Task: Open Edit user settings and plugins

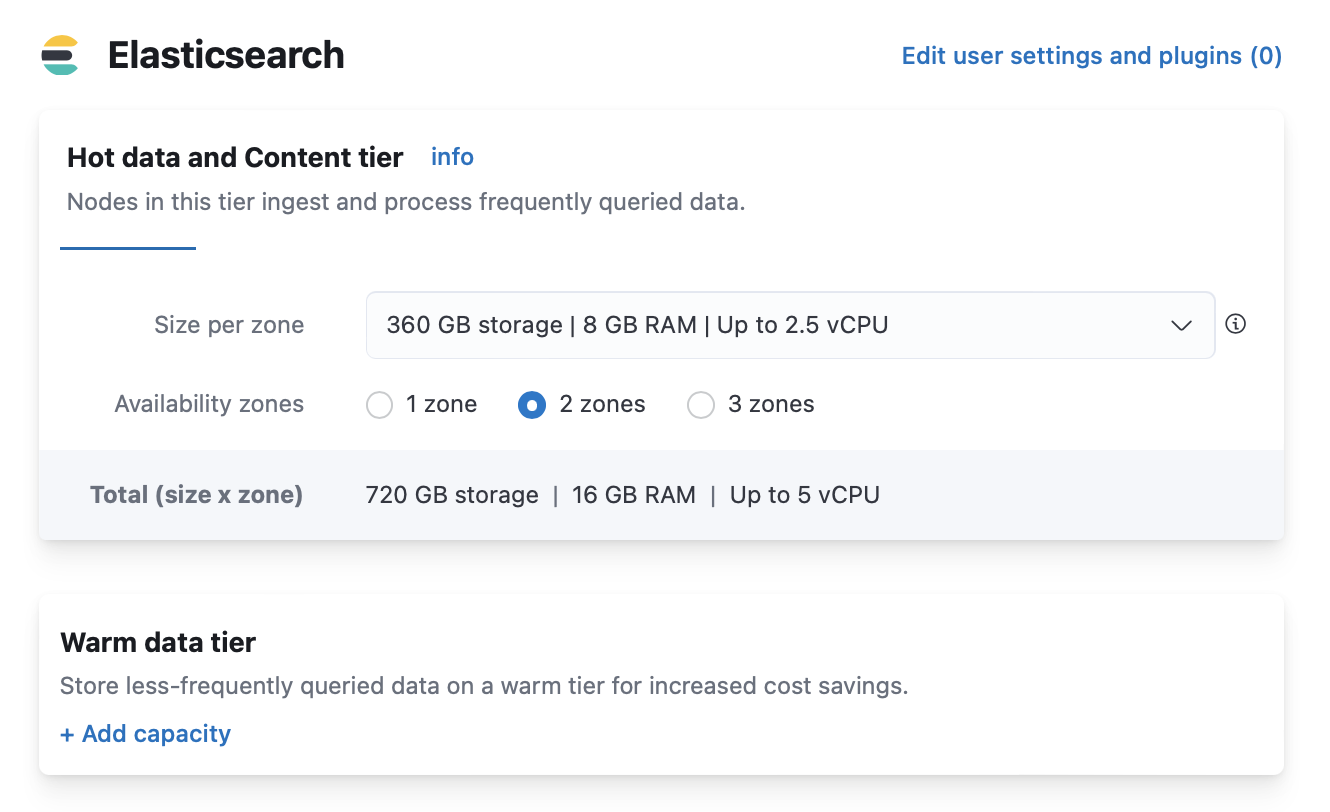Action: [x=1091, y=55]
